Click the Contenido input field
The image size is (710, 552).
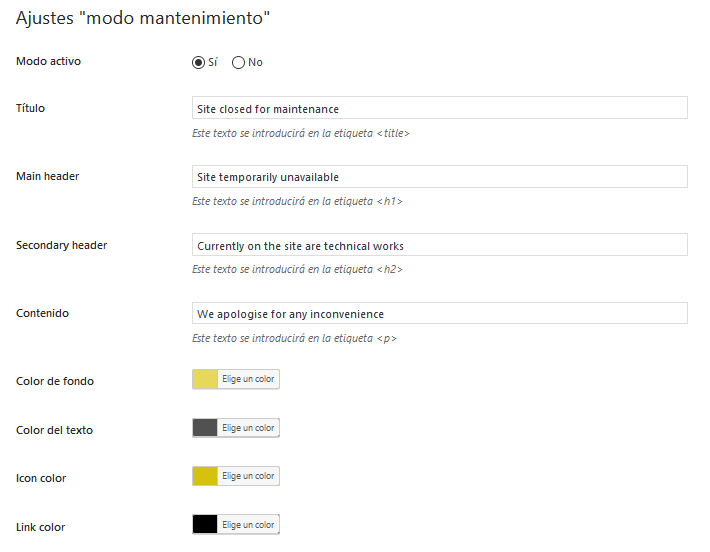(439, 314)
